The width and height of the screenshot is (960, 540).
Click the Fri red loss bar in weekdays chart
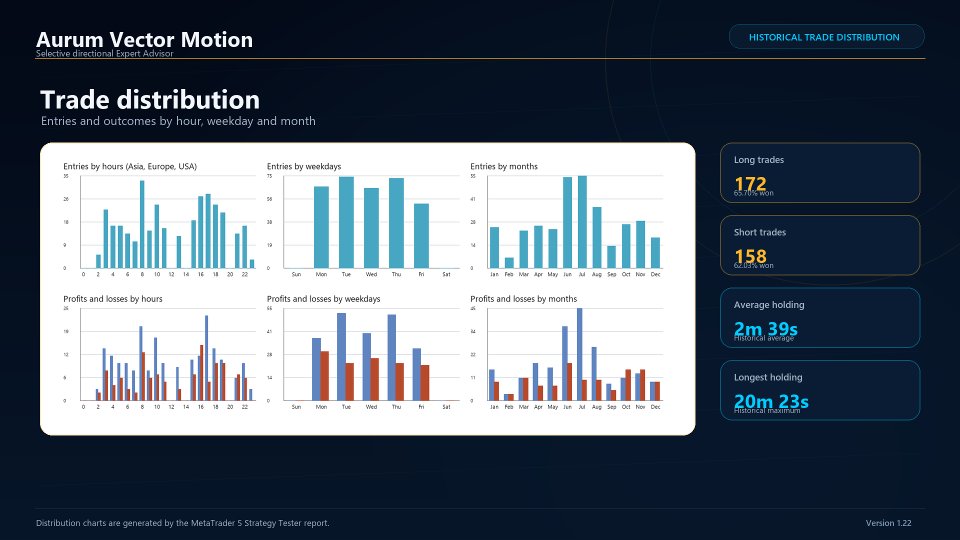coord(425,383)
